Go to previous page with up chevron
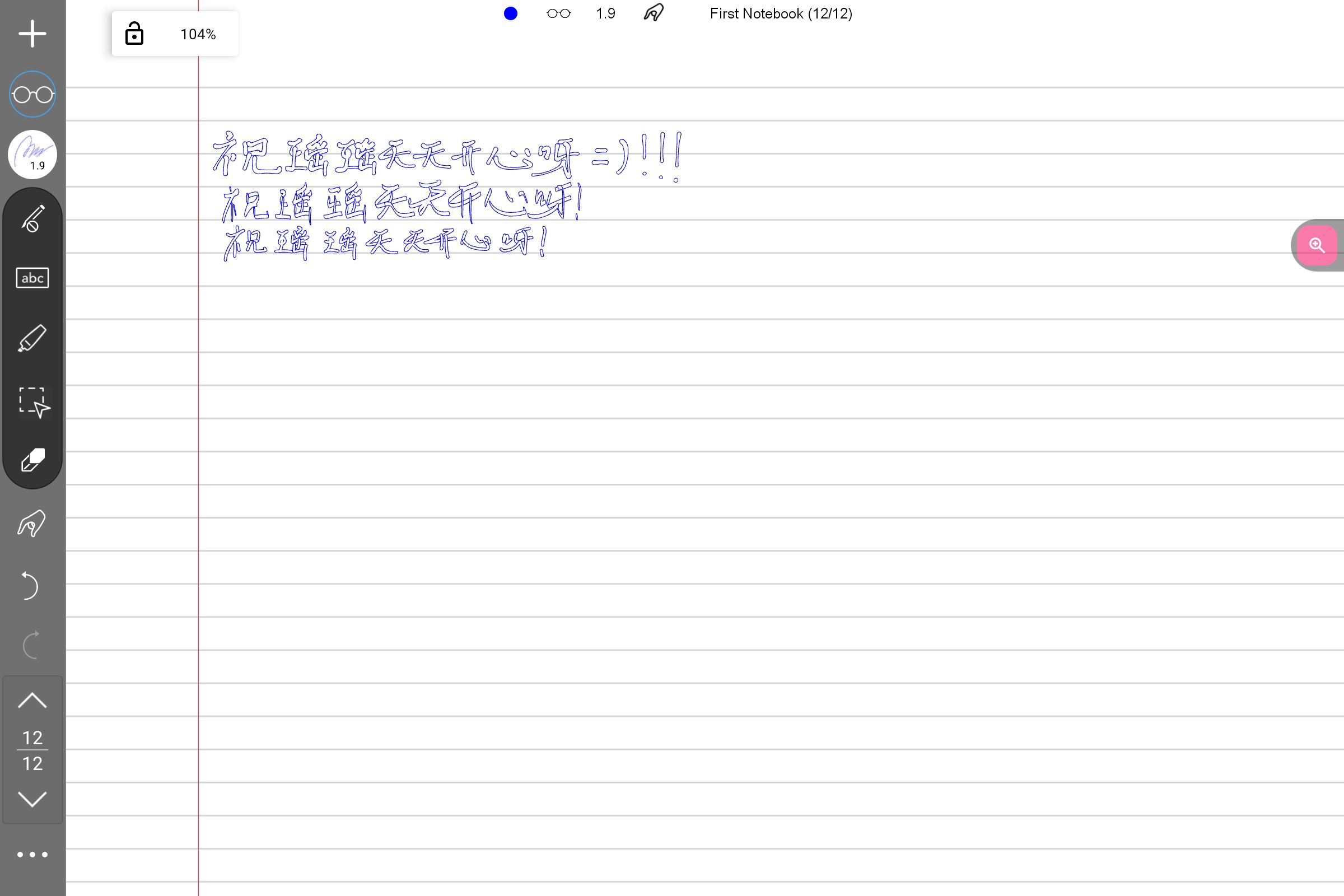This screenshot has width=1344, height=896. pyautogui.click(x=32, y=701)
